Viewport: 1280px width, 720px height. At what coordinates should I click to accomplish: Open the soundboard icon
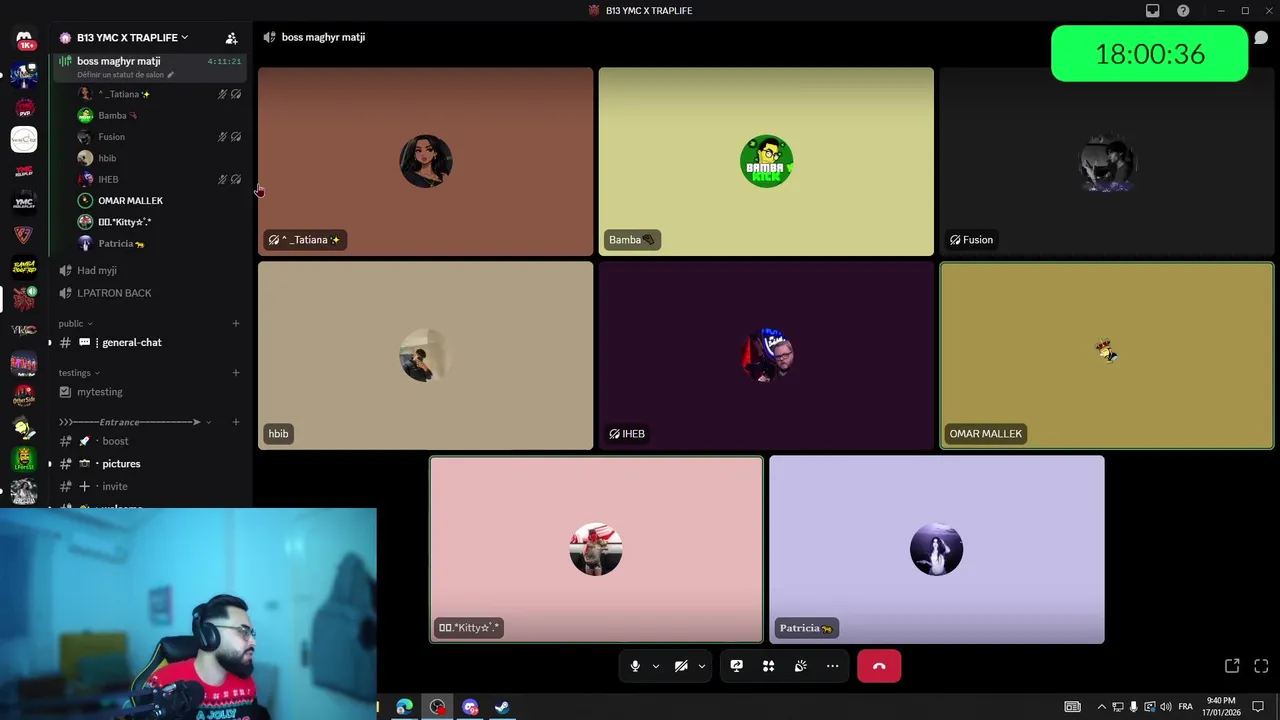tap(801, 666)
